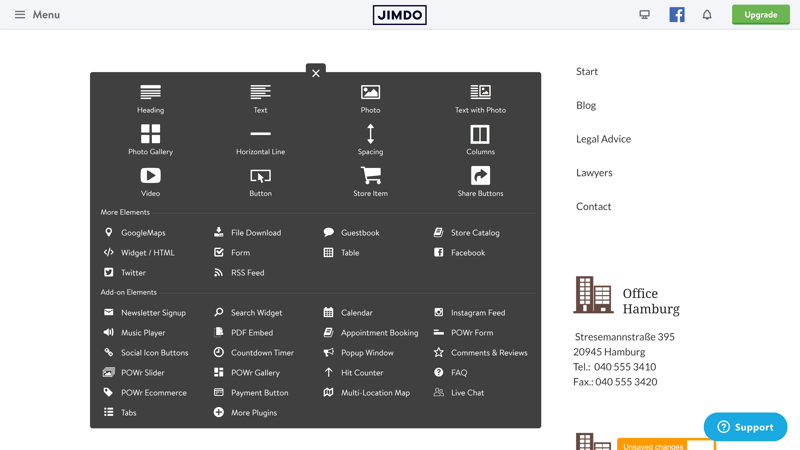The height and width of the screenshot is (450, 800).
Task: Insert Text with Photo element
Action: coord(480,99)
